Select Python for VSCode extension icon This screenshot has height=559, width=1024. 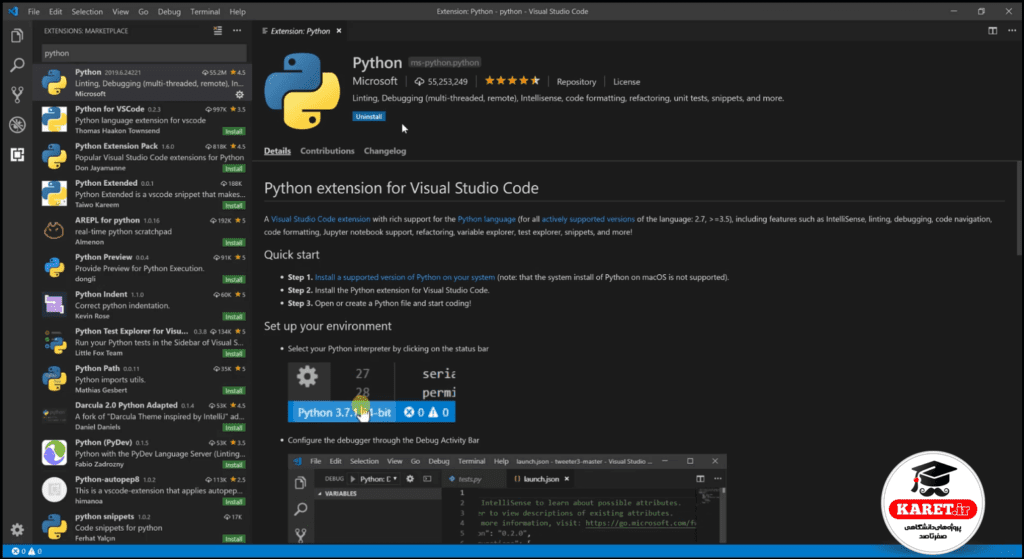tap(54, 120)
